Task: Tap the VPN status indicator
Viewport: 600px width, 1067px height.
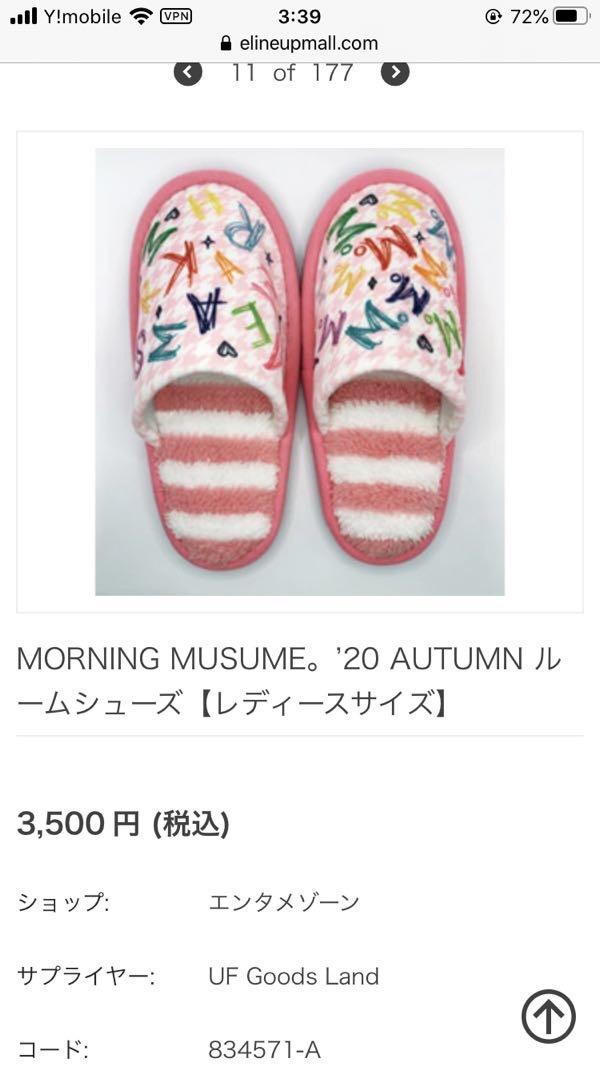Action: pos(176,16)
